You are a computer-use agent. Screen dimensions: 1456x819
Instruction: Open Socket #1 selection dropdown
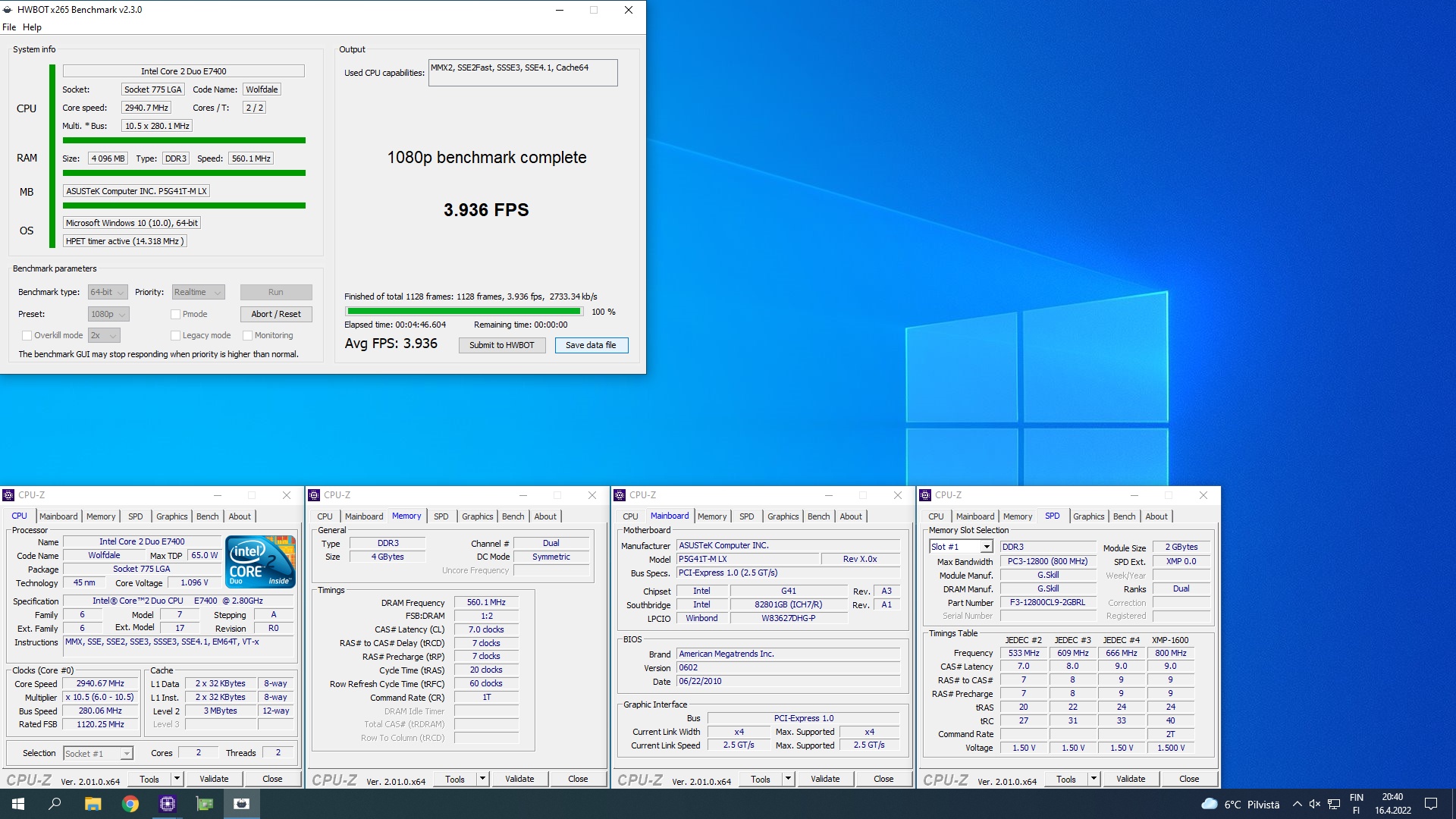(x=98, y=754)
